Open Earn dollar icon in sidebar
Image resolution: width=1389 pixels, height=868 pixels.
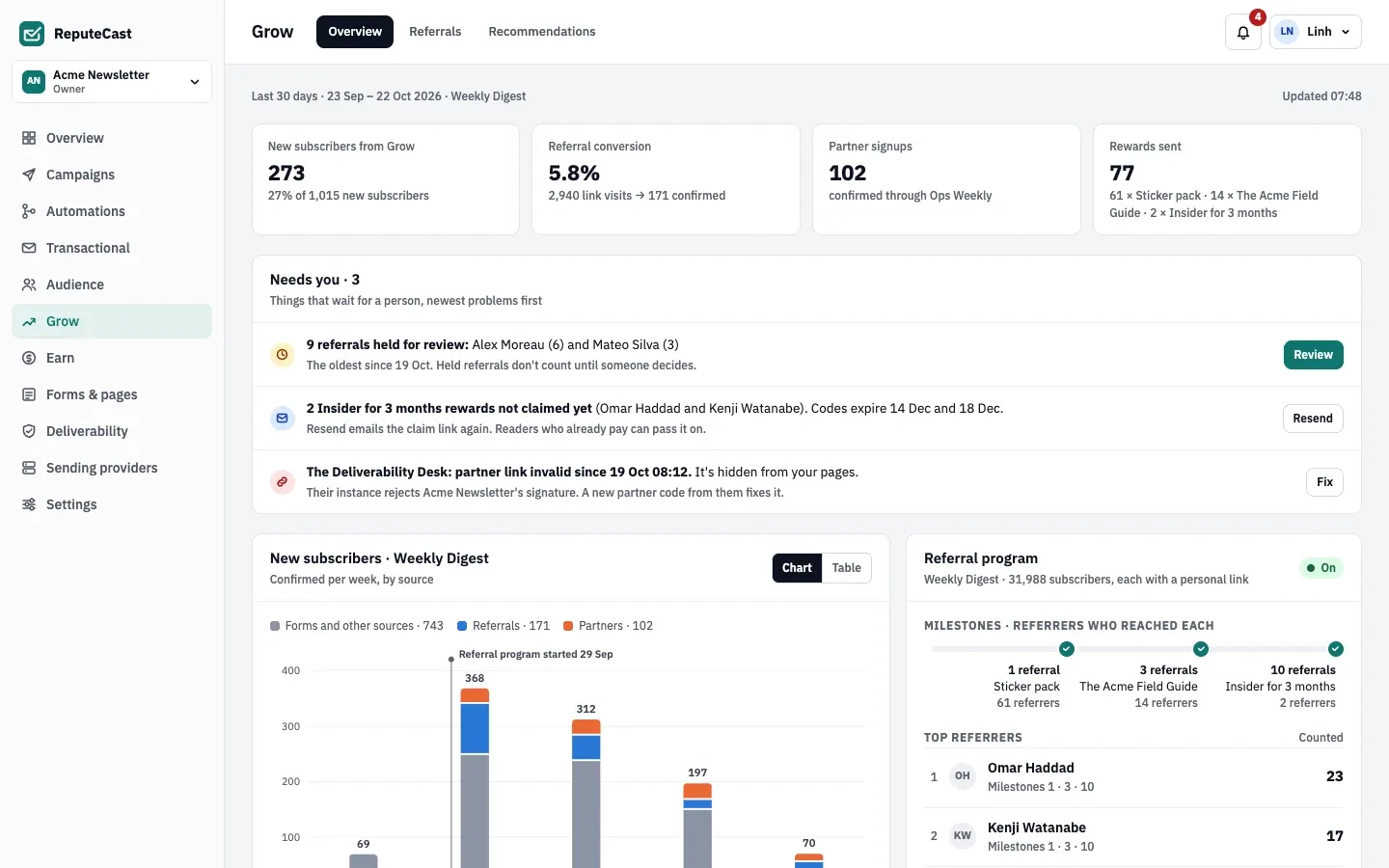click(x=29, y=358)
